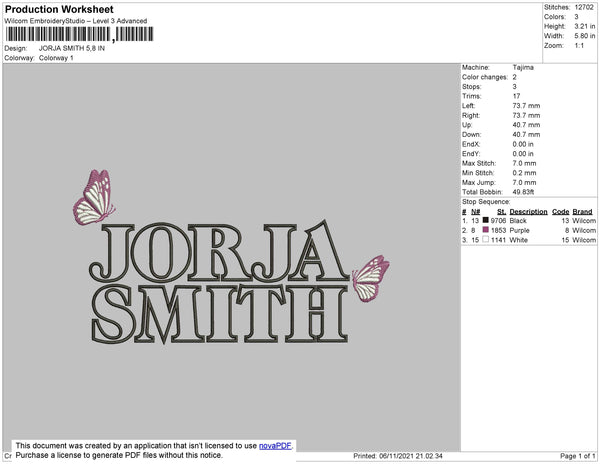Open the novaPDF hyperlink
The image size is (600, 464).
(x=275, y=446)
